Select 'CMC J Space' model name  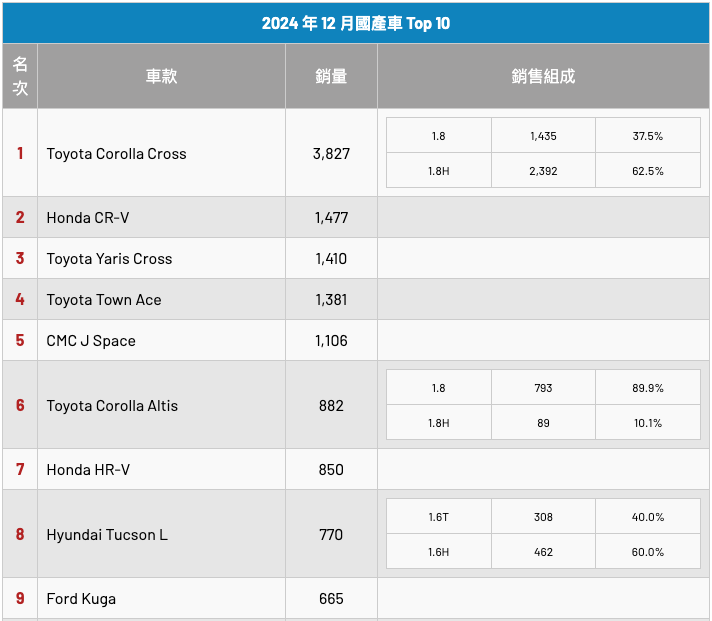91,340
